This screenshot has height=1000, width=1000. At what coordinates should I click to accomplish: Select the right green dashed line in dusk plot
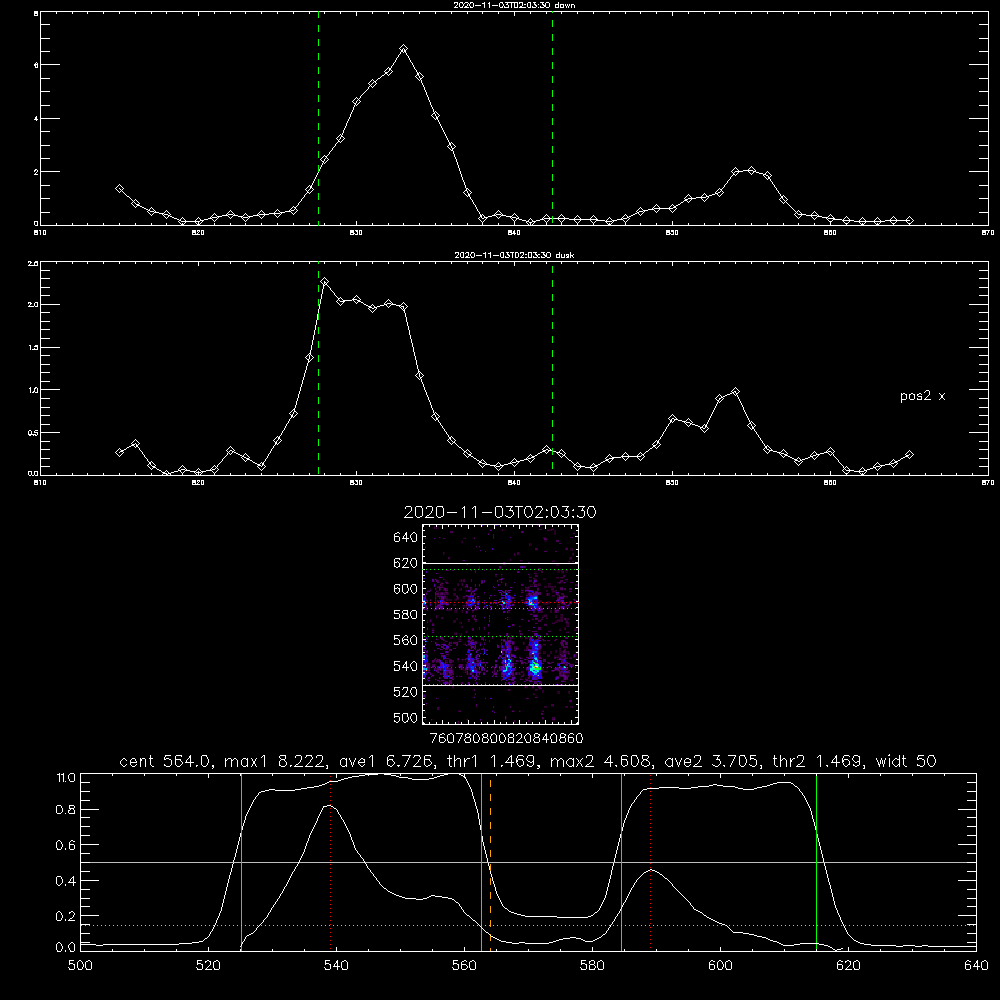(552, 368)
